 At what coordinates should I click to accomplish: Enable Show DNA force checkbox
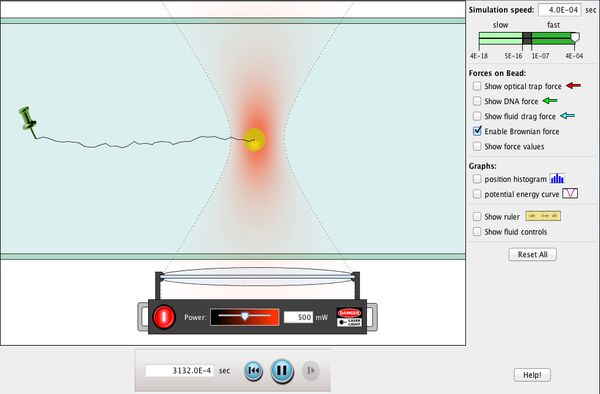pos(477,101)
